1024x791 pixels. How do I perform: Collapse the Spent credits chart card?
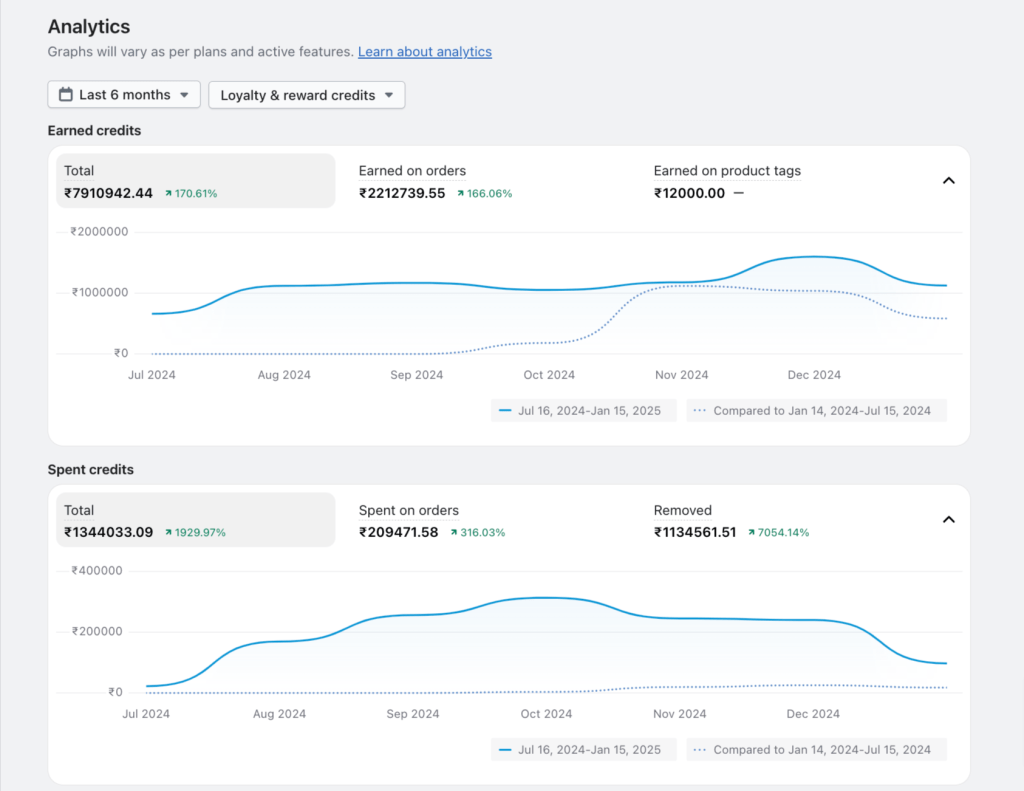pos(949,519)
